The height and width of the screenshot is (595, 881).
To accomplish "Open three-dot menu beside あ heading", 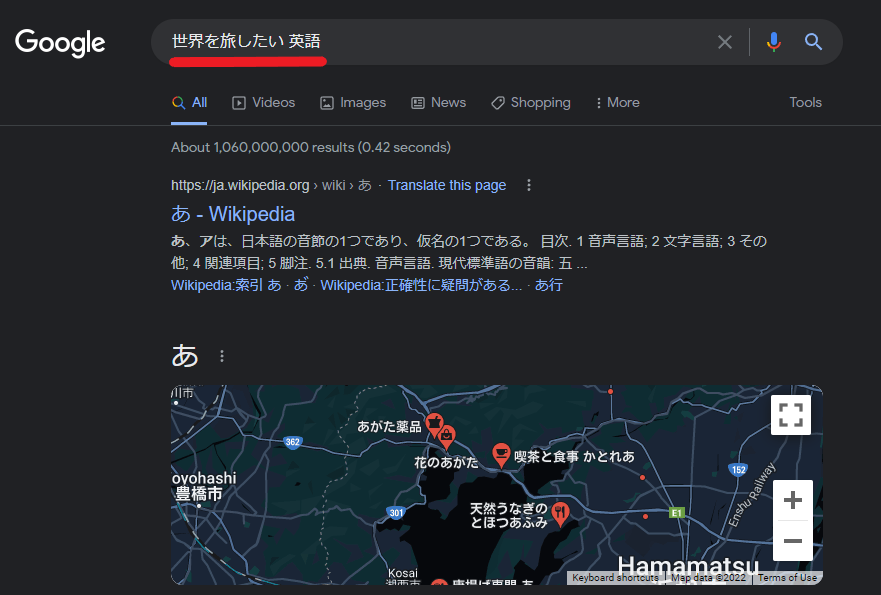I will [x=222, y=356].
